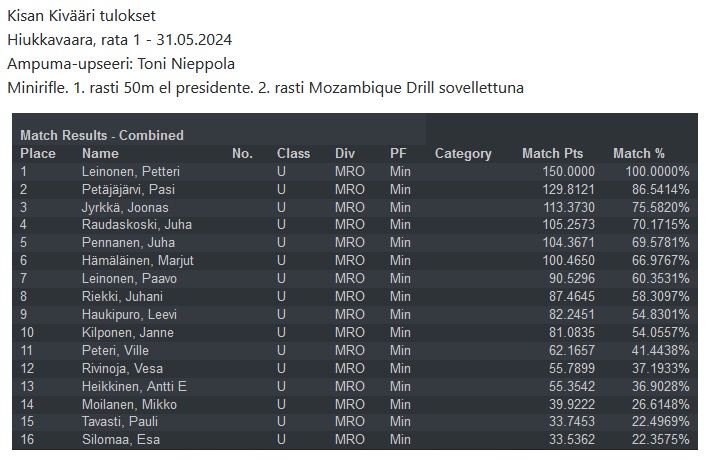Click the Place column header

pos(38,153)
